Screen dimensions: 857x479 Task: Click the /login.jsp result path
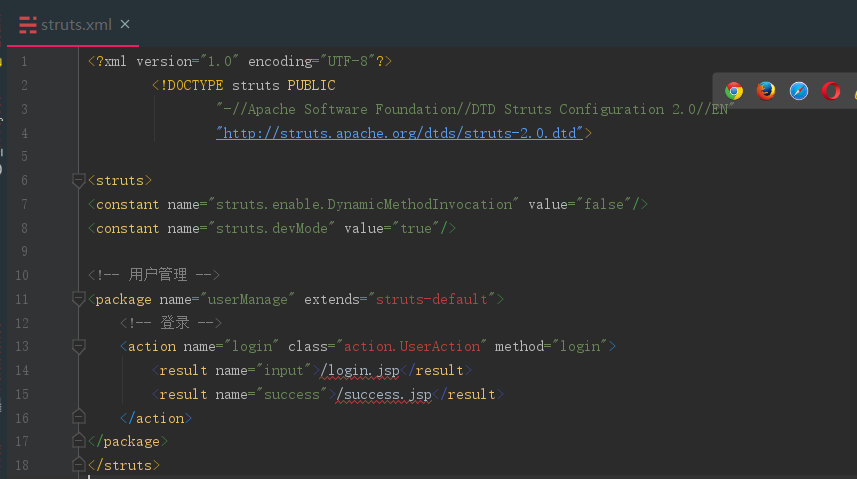coord(360,370)
